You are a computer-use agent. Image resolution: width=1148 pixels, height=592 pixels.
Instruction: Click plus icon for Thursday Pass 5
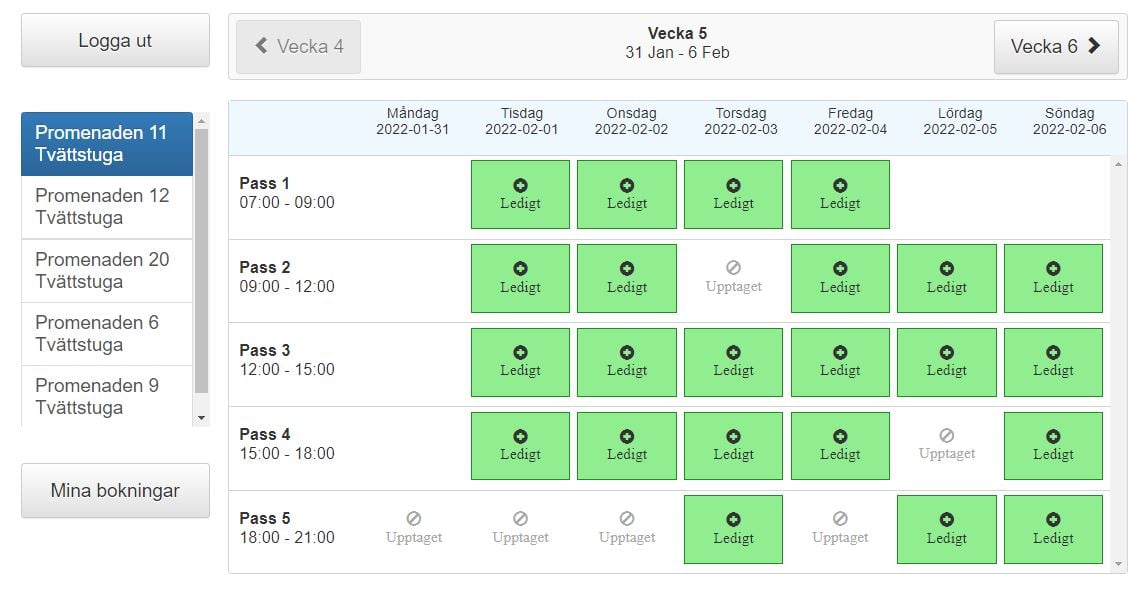[x=733, y=519]
